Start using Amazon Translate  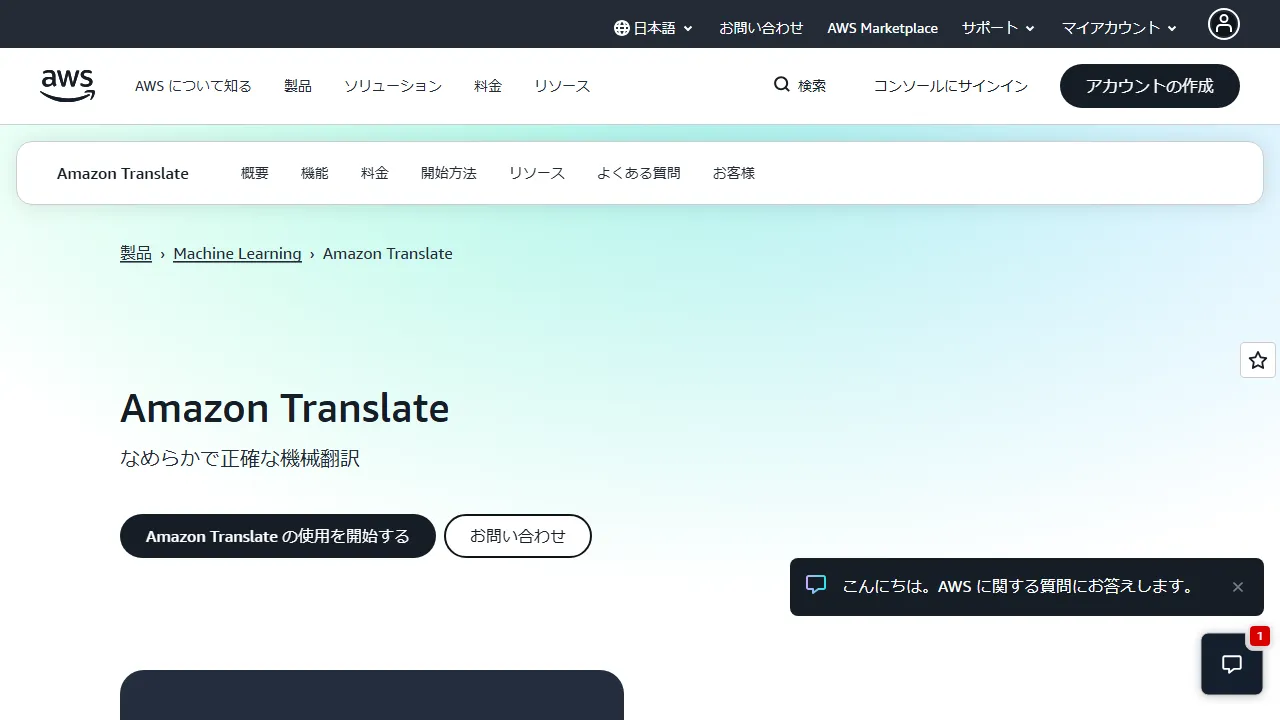pyautogui.click(x=277, y=536)
